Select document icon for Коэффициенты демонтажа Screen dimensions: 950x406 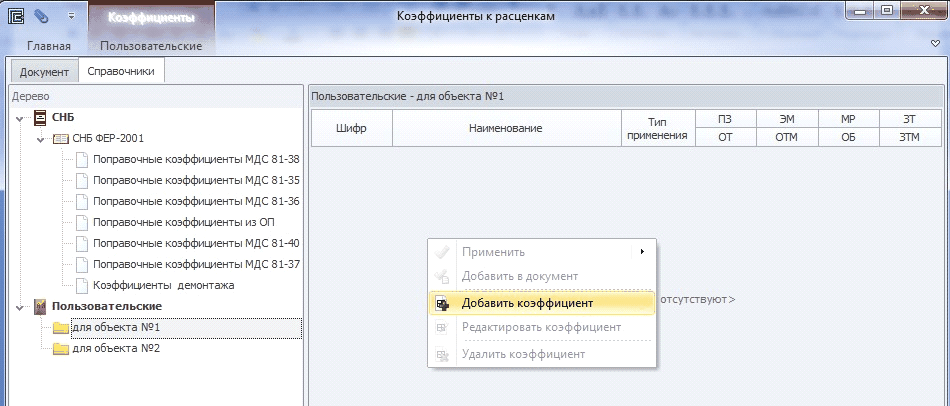click(82, 285)
